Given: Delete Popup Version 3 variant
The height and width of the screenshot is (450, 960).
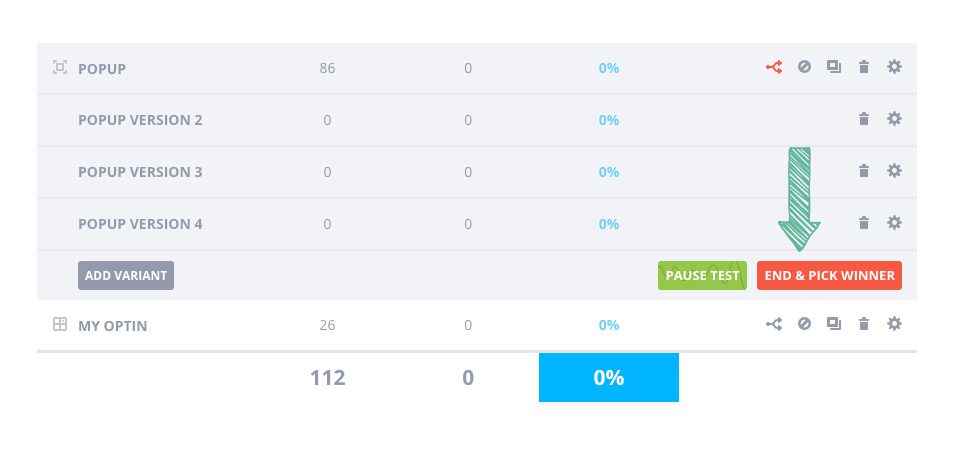Looking at the screenshot, I should pos(864,172).
